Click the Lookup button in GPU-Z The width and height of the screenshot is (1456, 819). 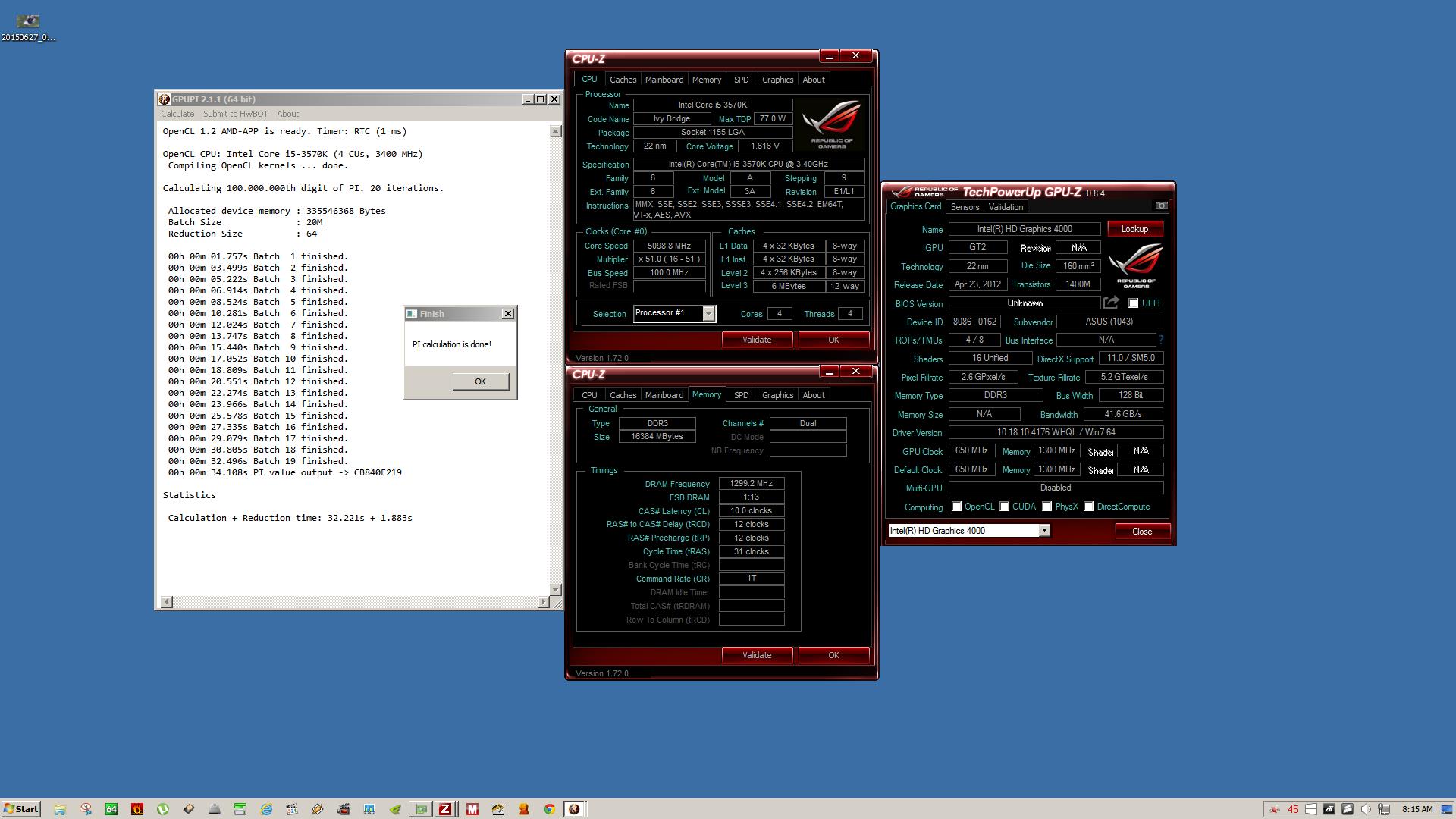click(x=1134, y=229)
